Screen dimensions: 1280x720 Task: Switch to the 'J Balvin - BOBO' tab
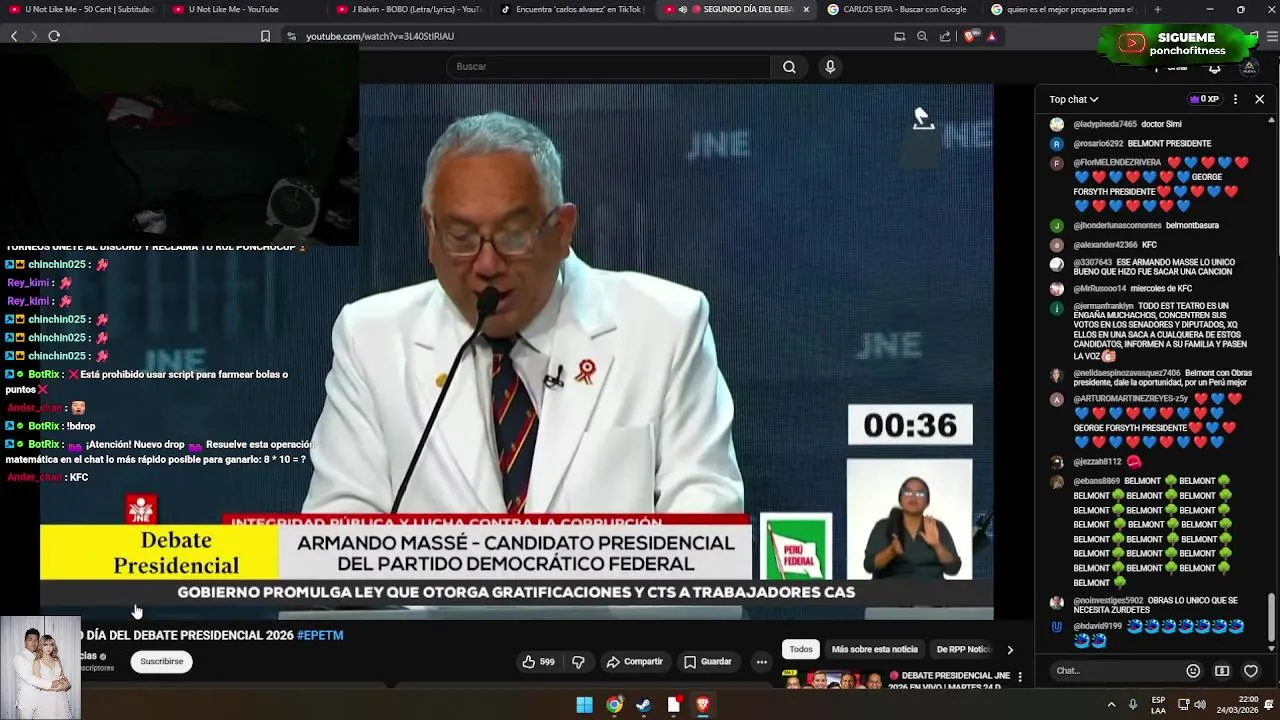coord(410,9)
